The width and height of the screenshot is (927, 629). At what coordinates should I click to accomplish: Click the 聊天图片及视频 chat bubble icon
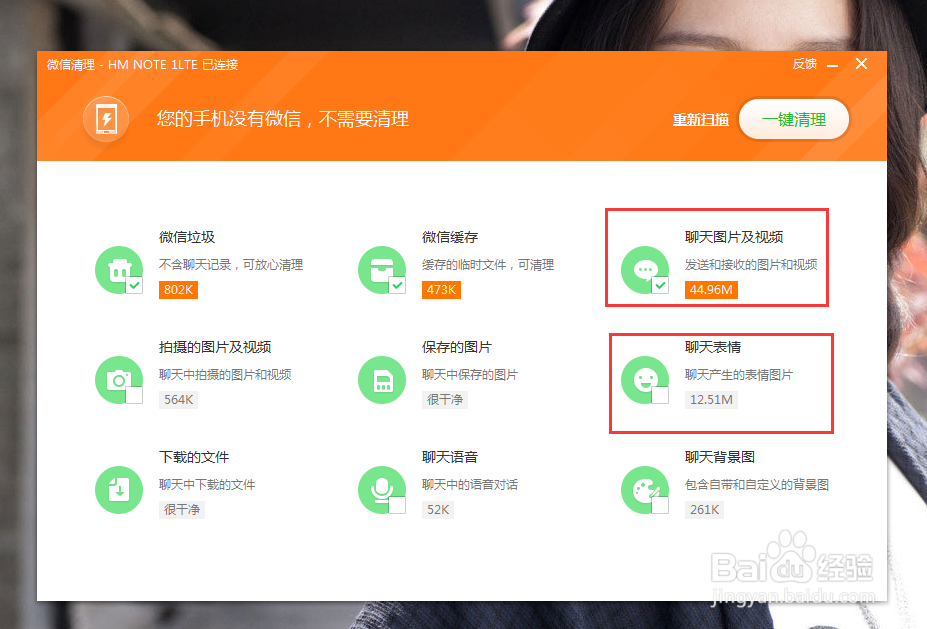click(x=645, y=270)
